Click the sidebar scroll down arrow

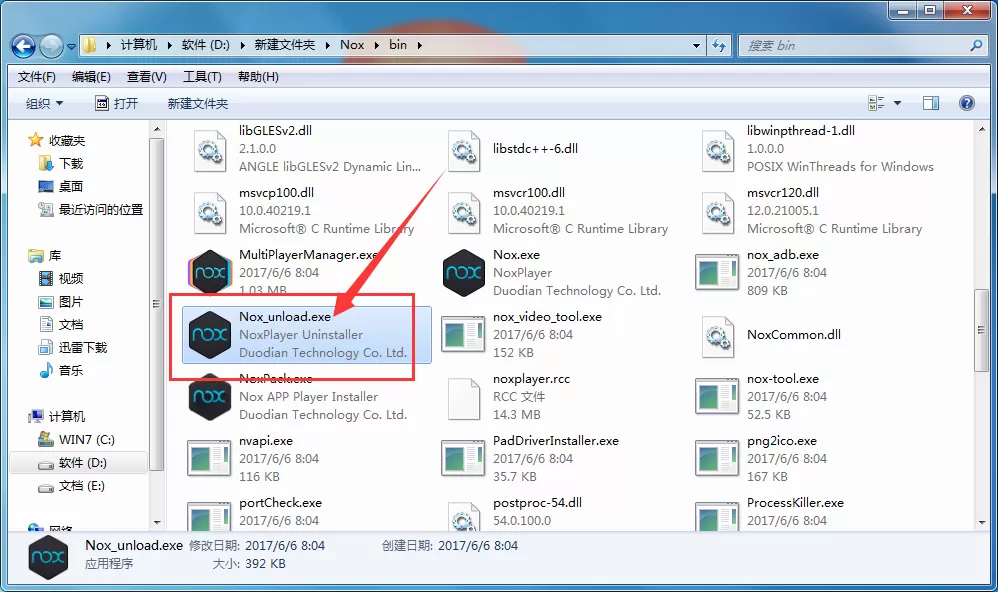coord(157,523)
